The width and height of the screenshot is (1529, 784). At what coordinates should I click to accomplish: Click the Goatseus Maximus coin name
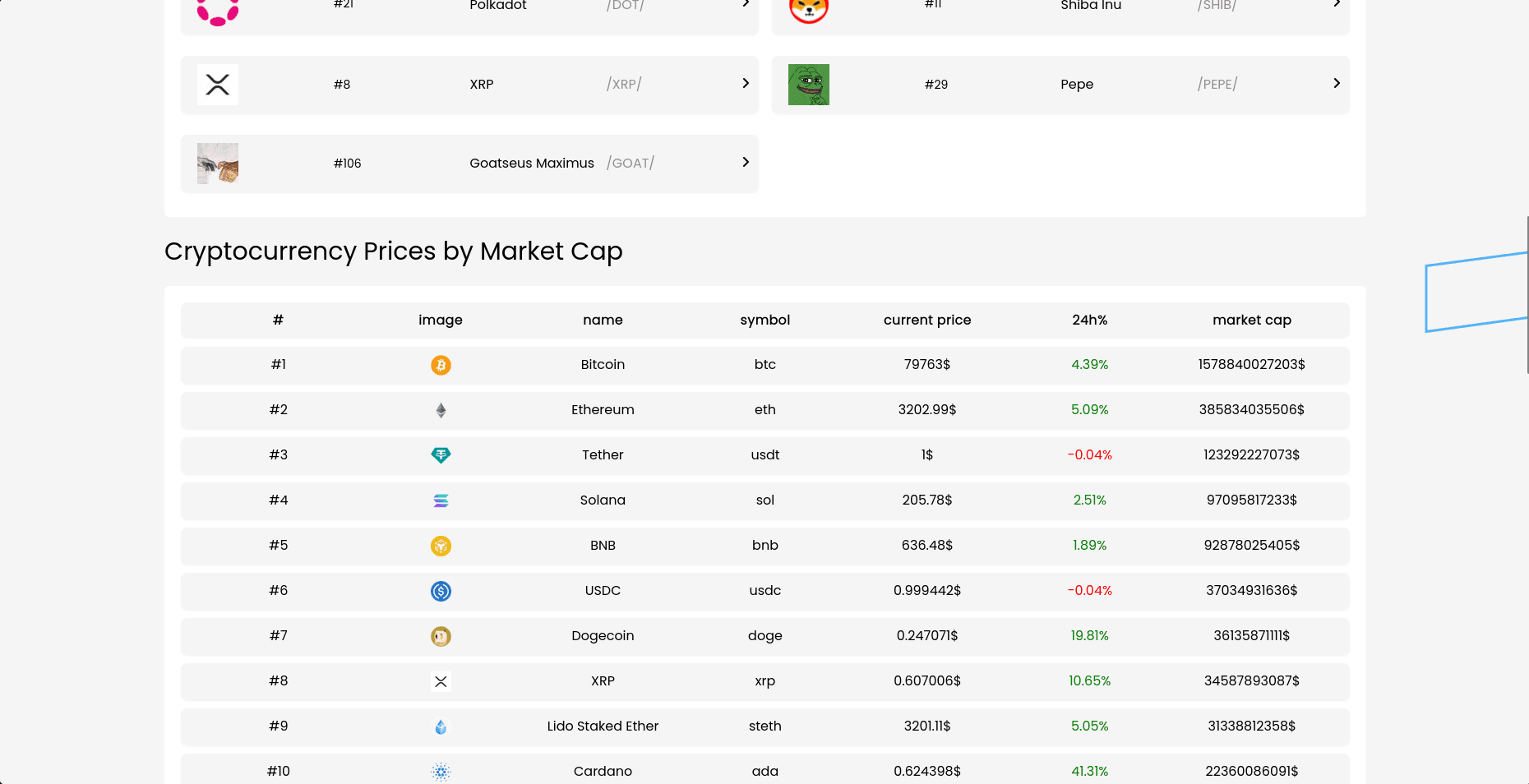[x=531, y=164]
